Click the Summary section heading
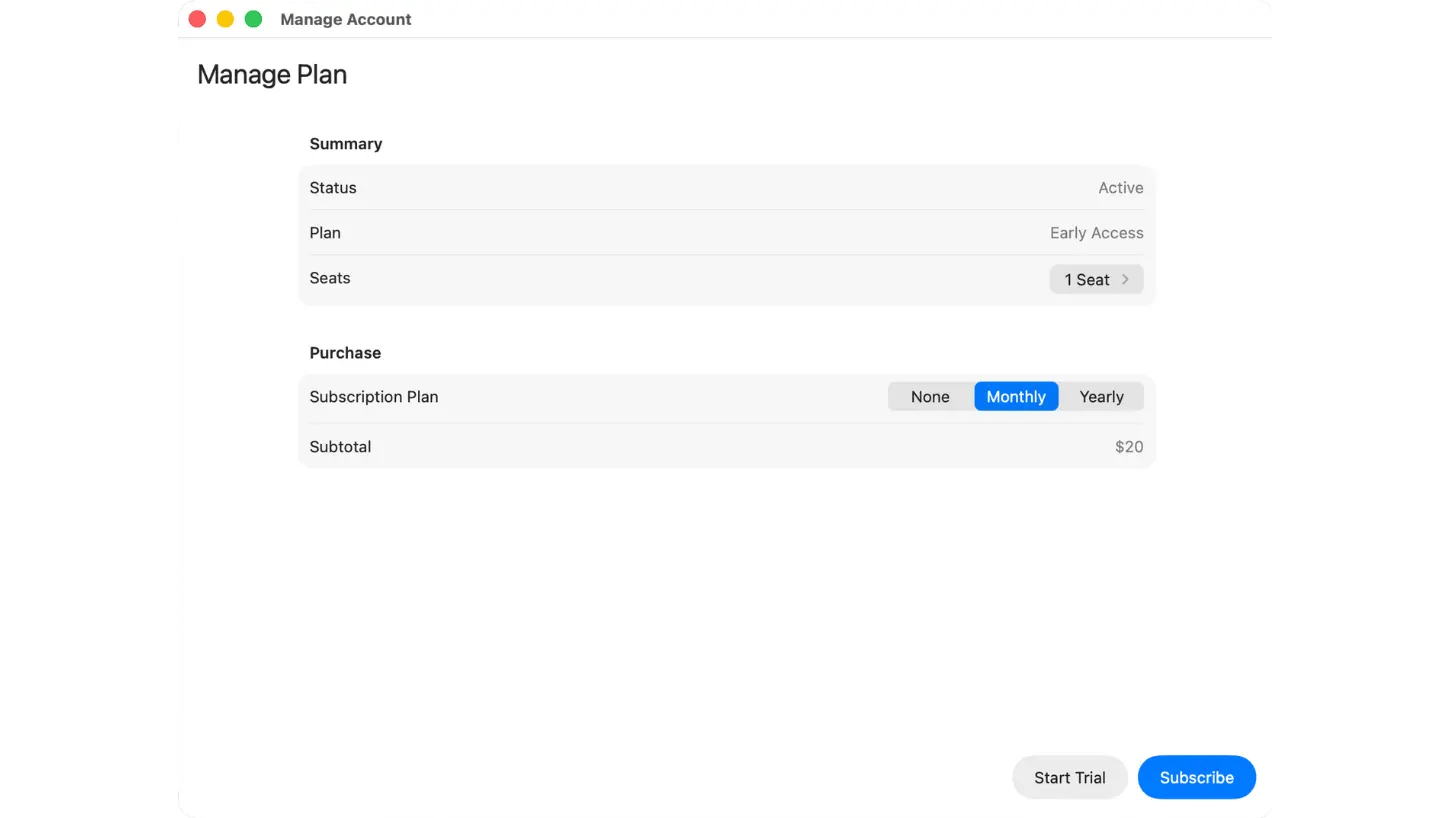1450x818 pixels. click(x=346, y=144)
